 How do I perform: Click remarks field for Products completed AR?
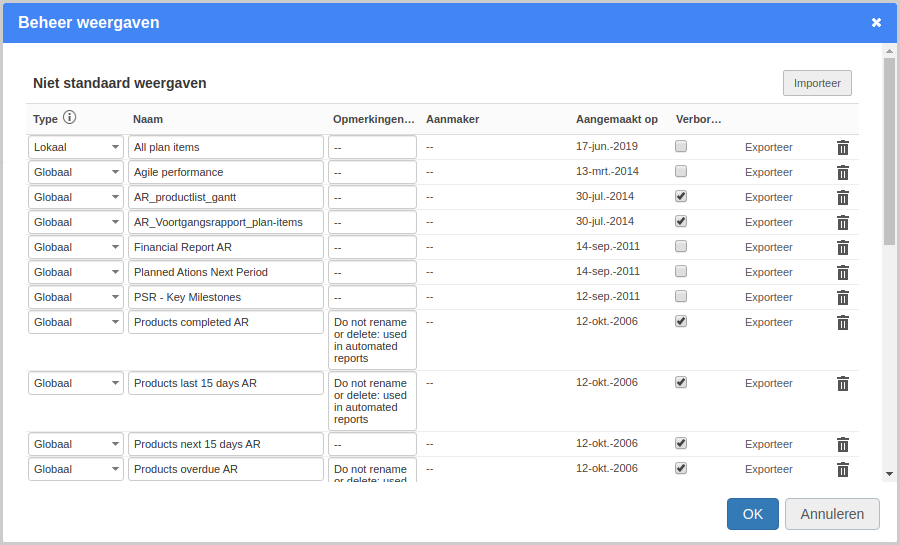click(x=373, y=340)
